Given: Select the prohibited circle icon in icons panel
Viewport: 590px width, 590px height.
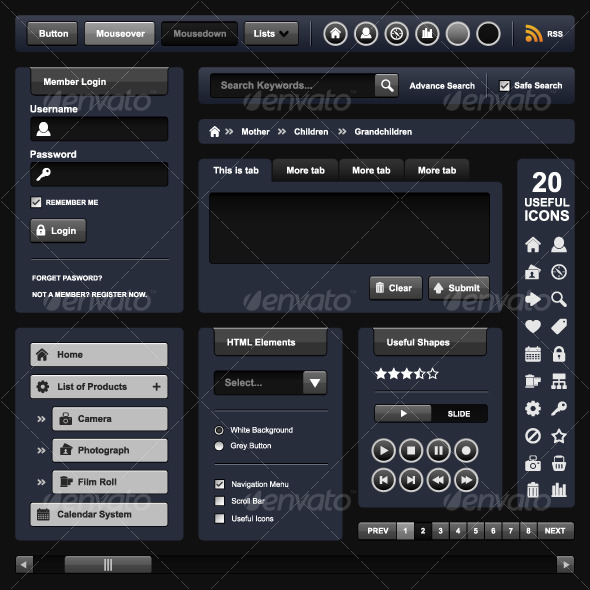Looking at the screenshot, I should 533,436.
